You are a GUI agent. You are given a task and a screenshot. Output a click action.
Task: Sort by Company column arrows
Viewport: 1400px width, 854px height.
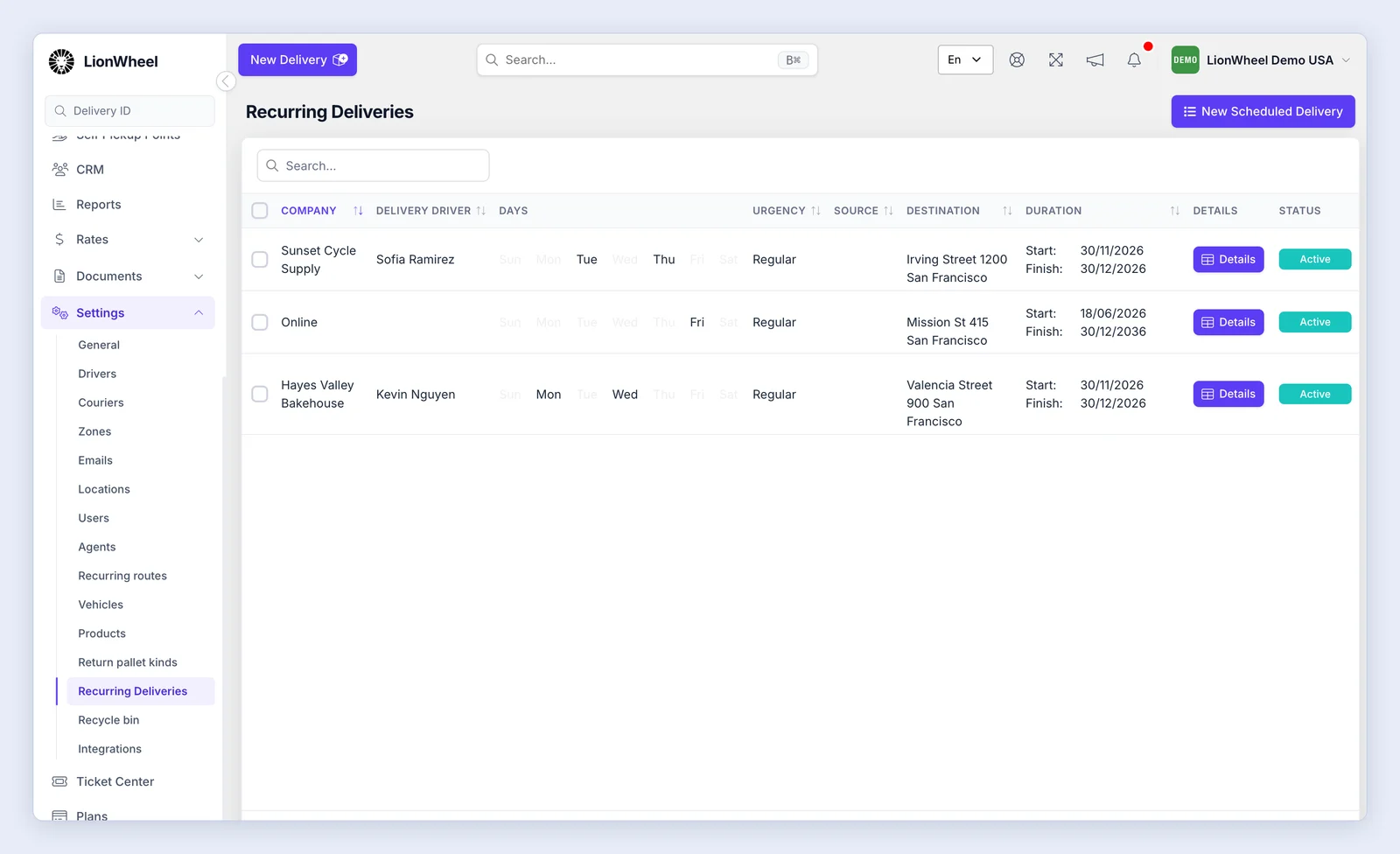(x=358, y=211)
